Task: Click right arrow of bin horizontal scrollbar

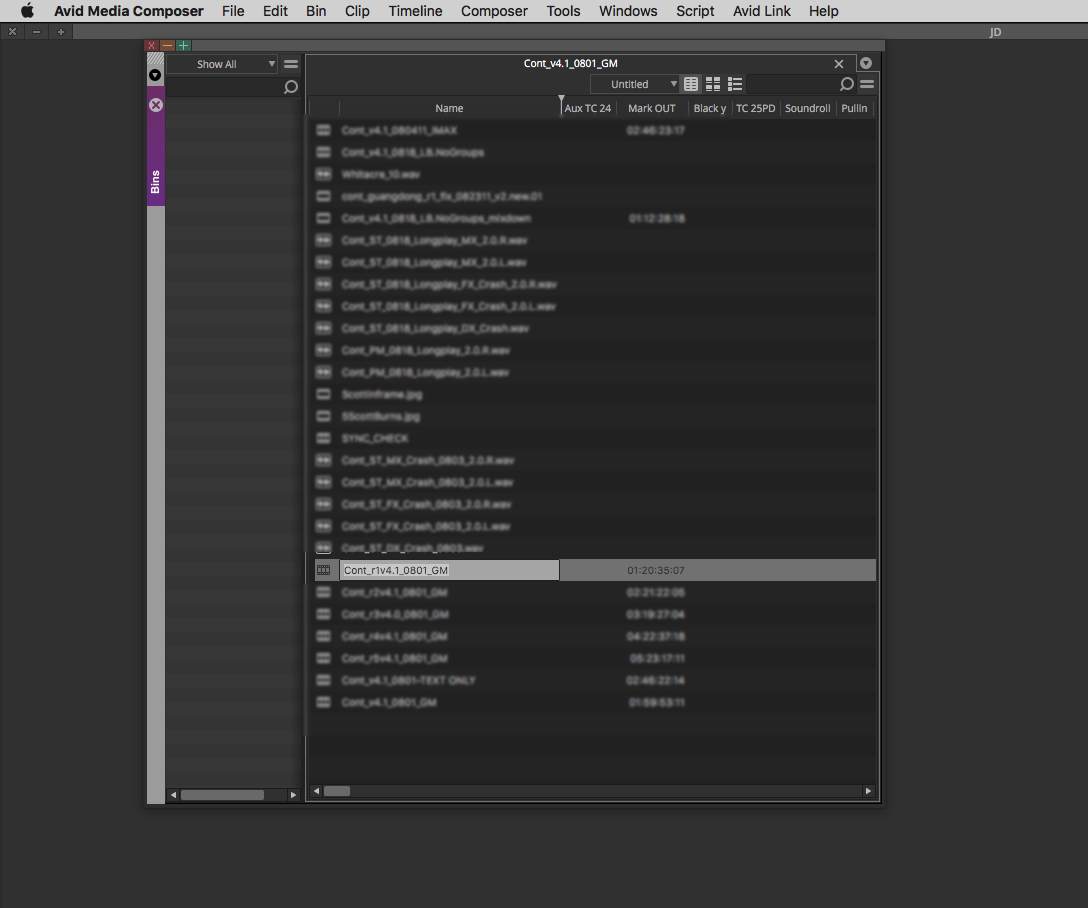Action: 868,791
